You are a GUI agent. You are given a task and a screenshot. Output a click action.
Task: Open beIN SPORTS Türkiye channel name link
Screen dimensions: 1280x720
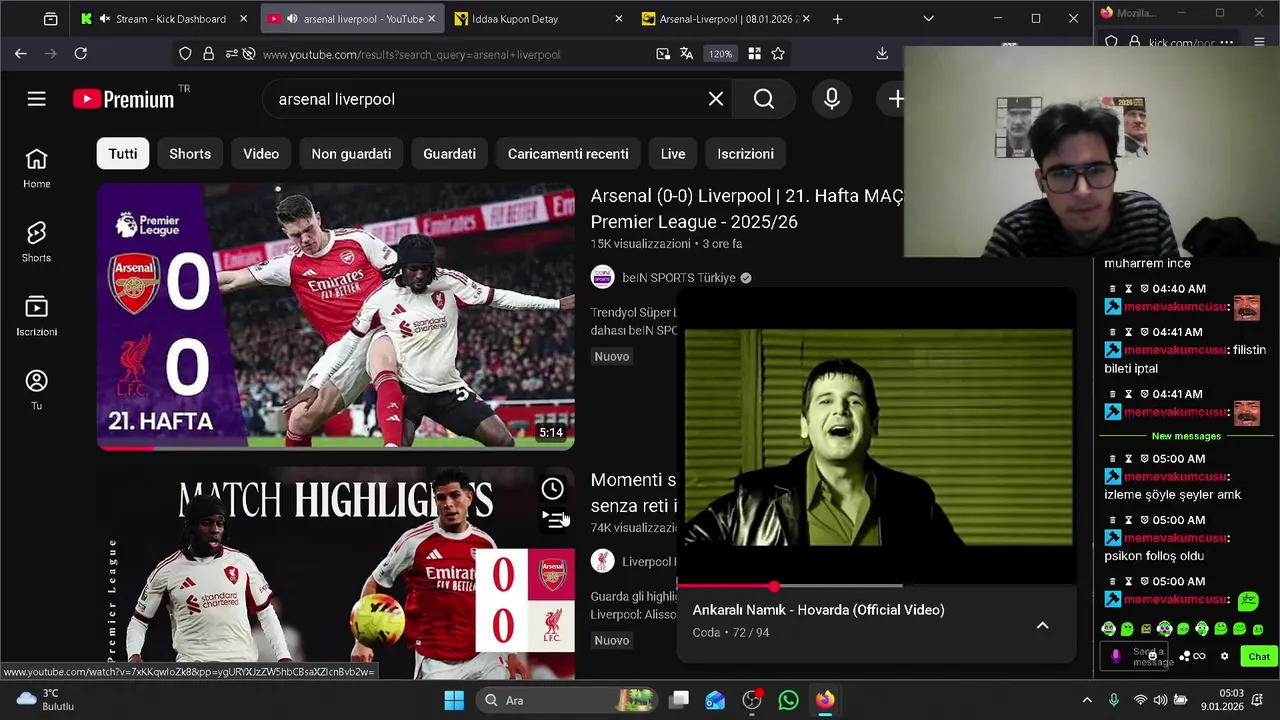(679, 278)
